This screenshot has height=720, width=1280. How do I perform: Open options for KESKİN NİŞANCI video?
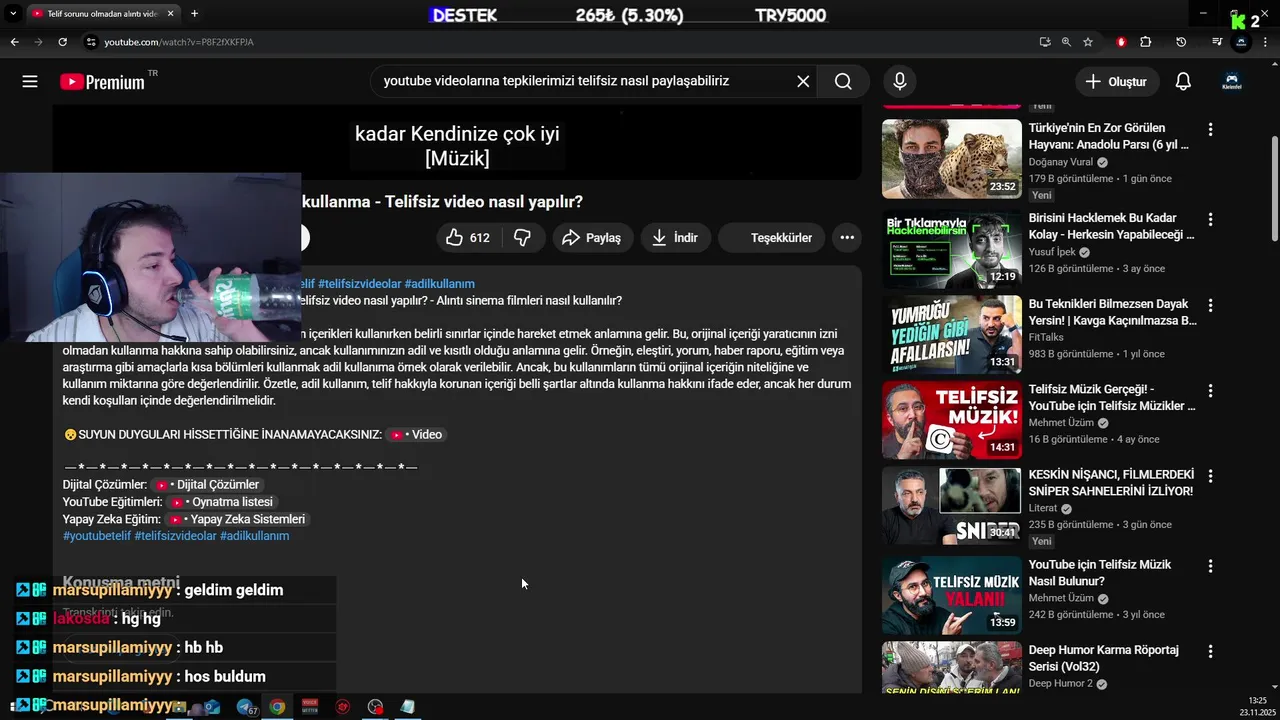pyautogui.click(x=1210, y=476)
